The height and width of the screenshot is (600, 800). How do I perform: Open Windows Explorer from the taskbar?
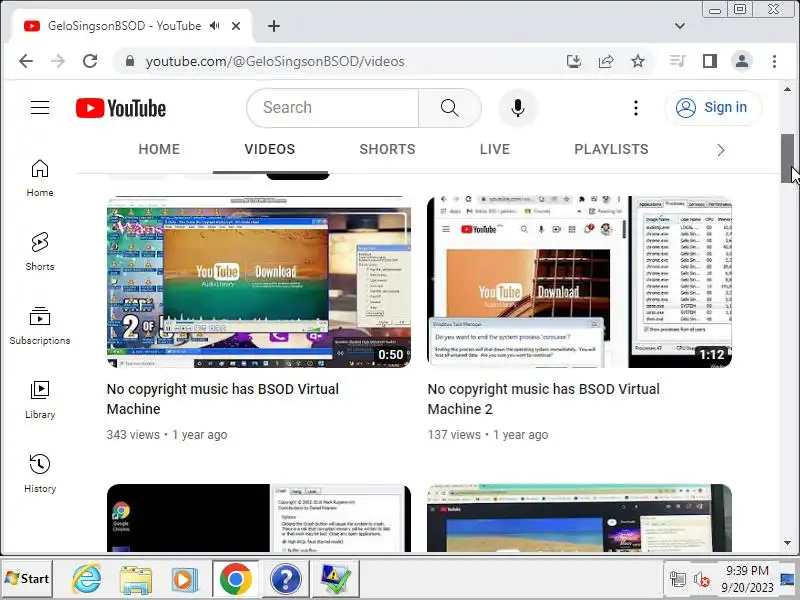136,580
